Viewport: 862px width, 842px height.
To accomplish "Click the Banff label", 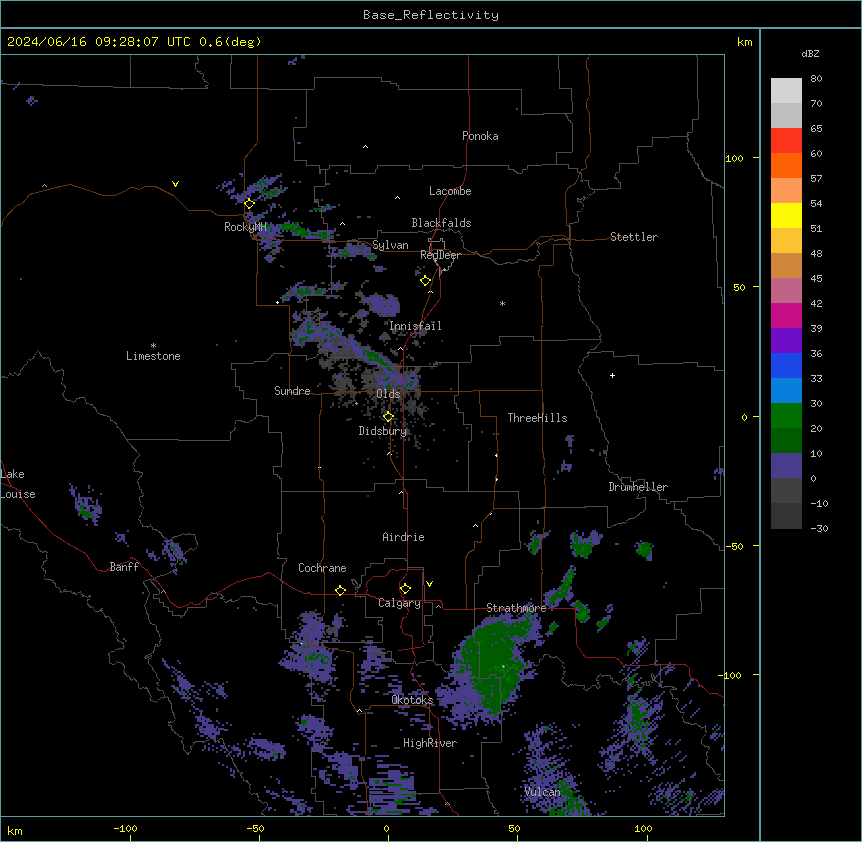I will [124, 567].
